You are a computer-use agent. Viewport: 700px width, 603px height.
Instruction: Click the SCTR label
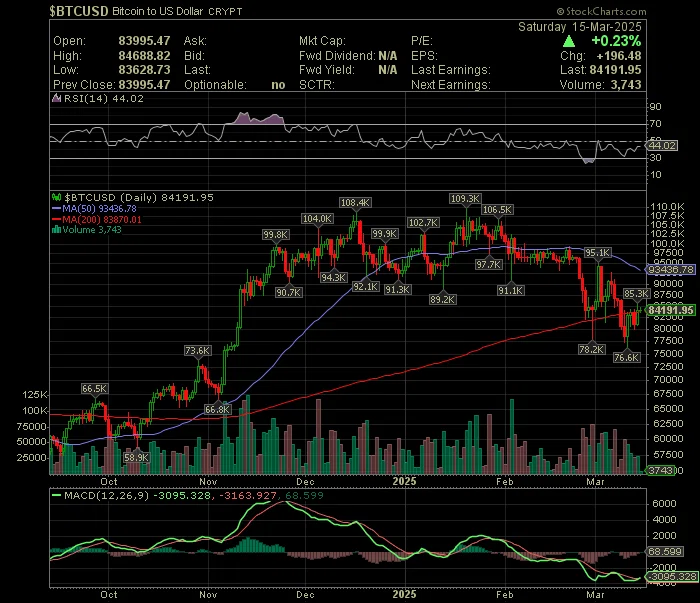[317, 85]
